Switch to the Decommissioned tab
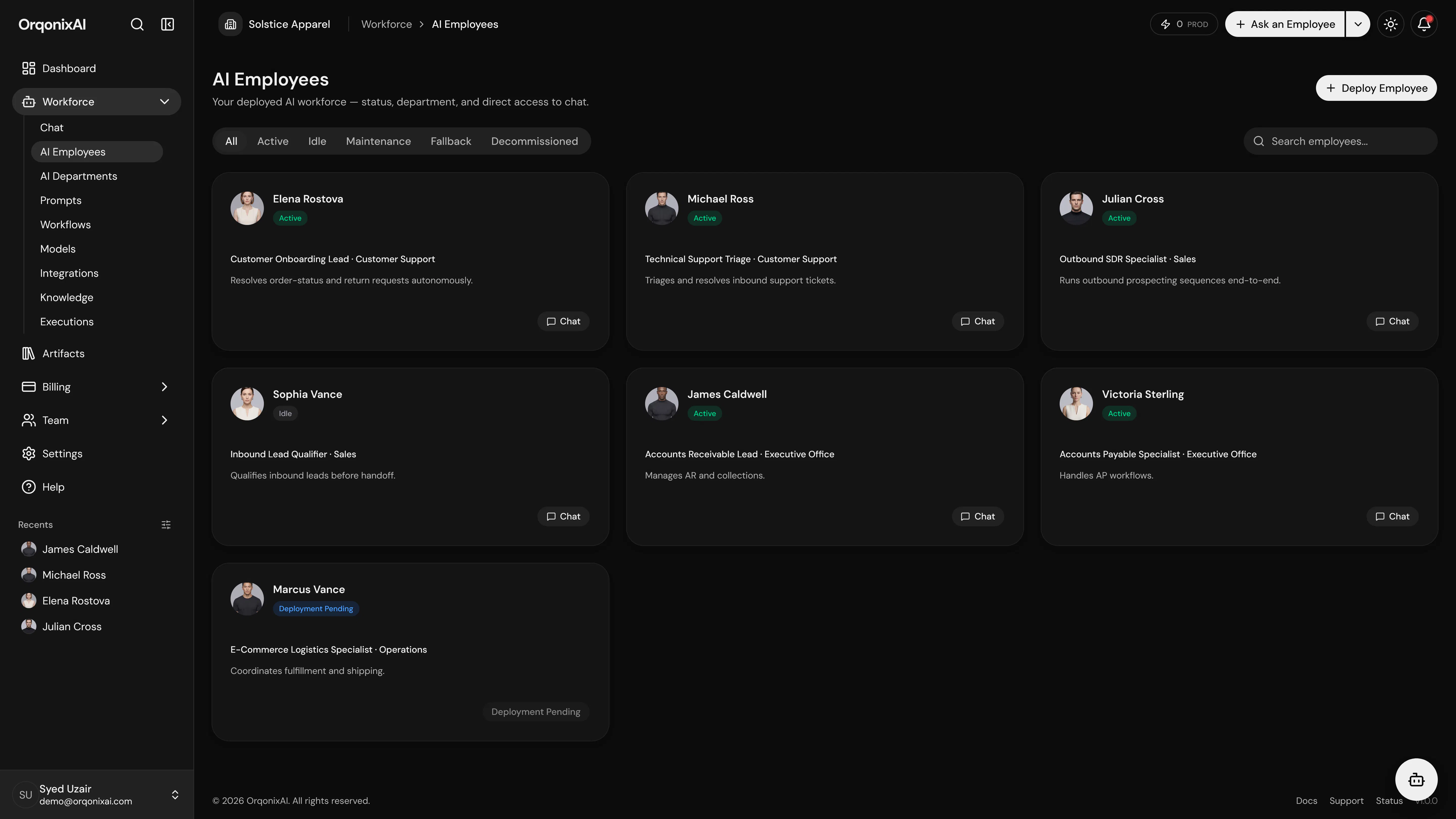Viewport: 1456px width, 819px height. click(x=534, y=141)
